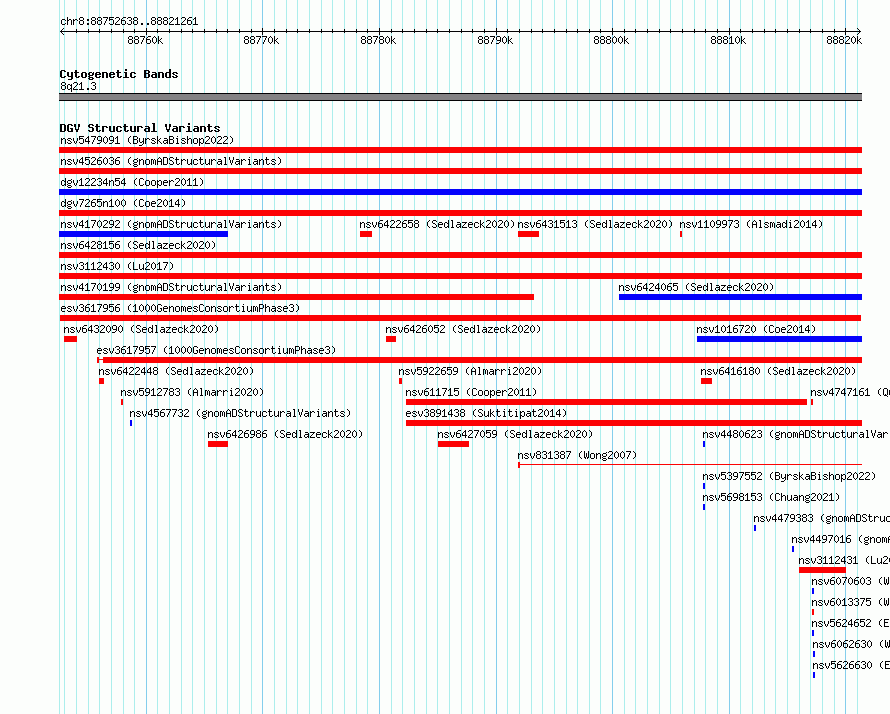The height and width of the screenshot is (714, 890).
Task: Click nsv4567732 gnomAD variant label
Action: pos(240,413)
